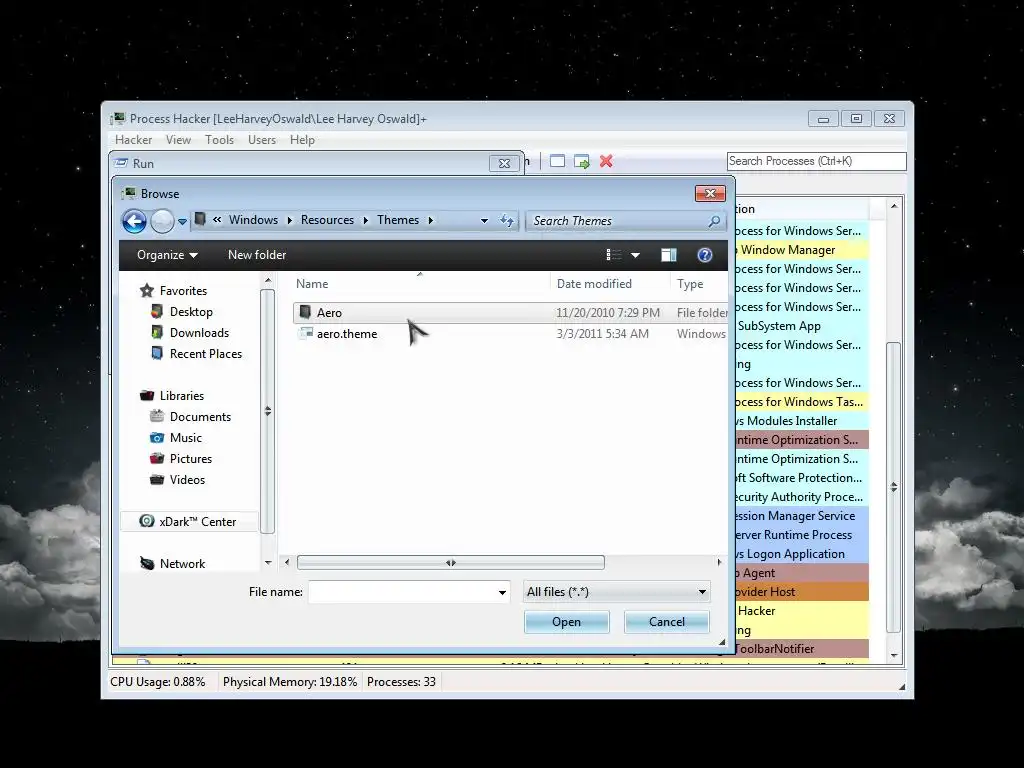Click the find window icon in Process Hacker toolbar

click(557, 161)
